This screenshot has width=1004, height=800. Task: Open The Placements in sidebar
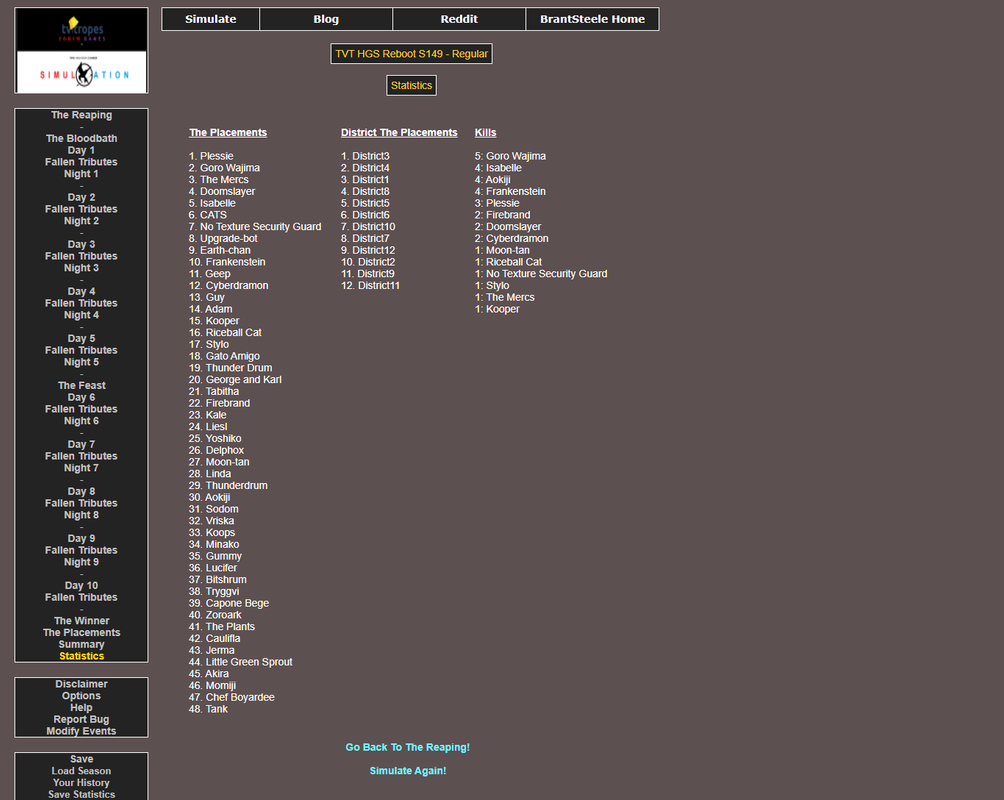[x=81, y=633]
